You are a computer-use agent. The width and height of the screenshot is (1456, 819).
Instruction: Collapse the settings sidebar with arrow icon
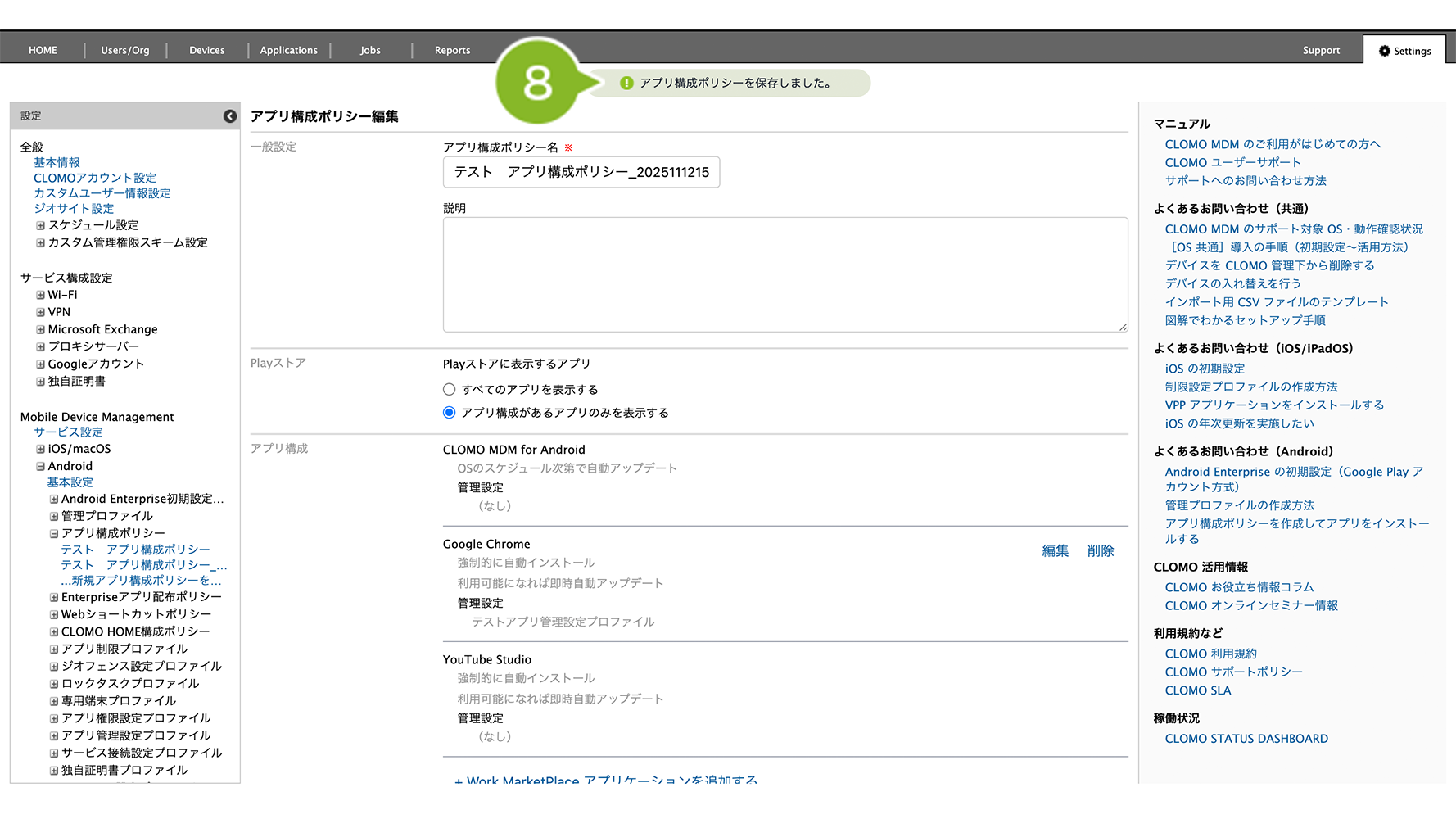[230, 116]
